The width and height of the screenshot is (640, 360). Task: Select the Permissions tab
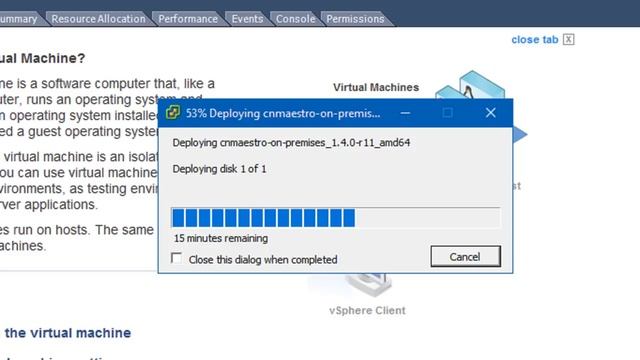[355, 19]
